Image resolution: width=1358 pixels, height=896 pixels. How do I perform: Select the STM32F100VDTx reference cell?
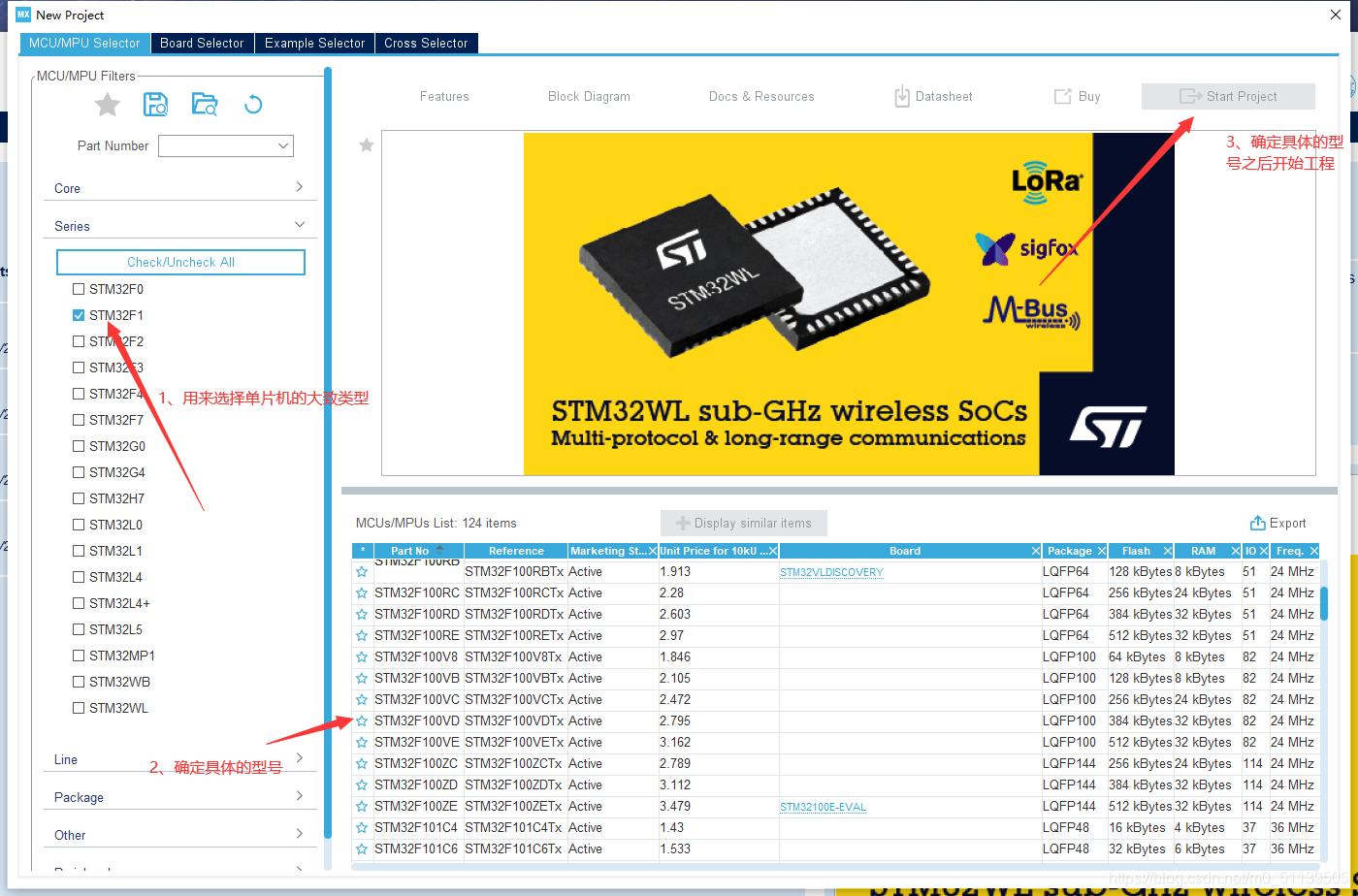[x=515, y=721]
